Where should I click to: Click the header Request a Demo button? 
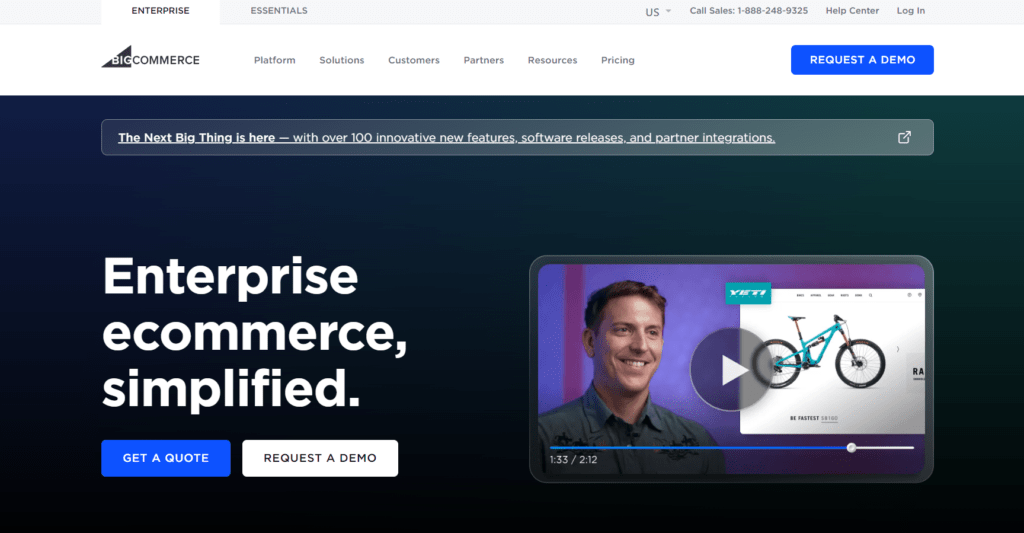pos(862,59)
